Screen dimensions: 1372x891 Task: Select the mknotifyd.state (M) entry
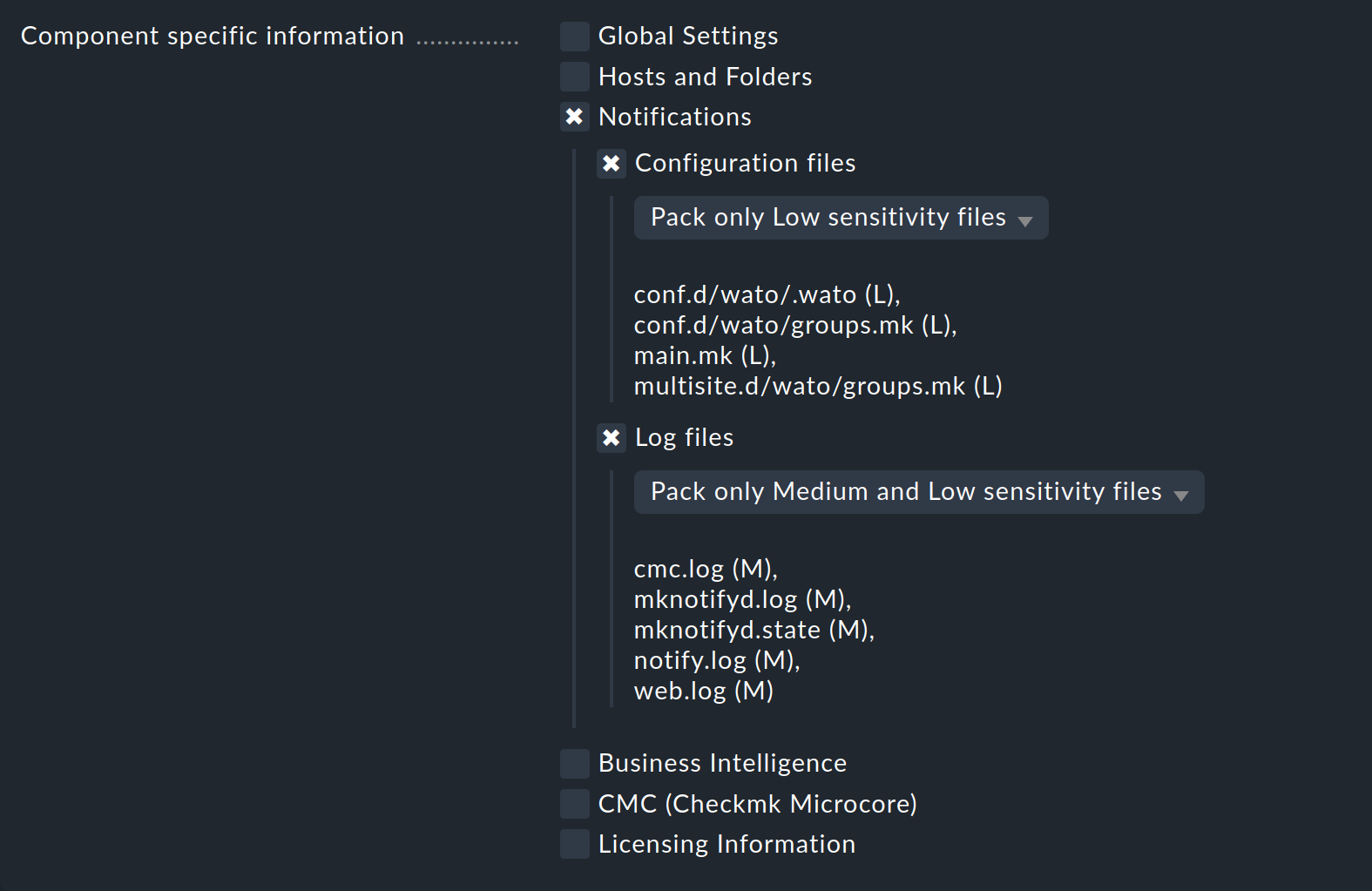tap(754, 631)
